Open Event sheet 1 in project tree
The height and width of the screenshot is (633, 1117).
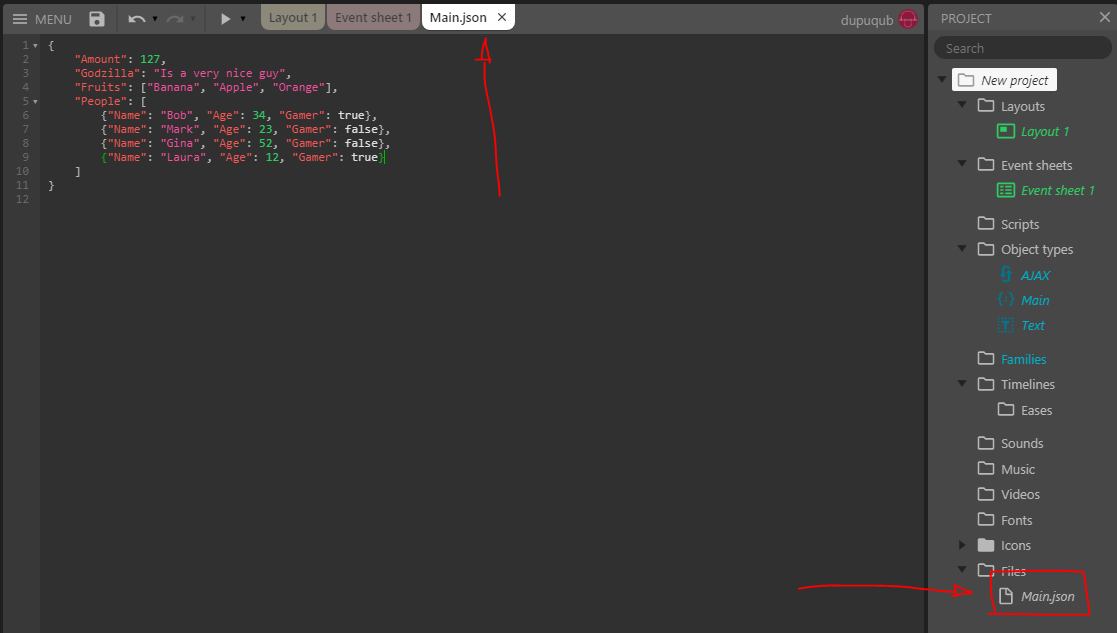(1057, 191)
